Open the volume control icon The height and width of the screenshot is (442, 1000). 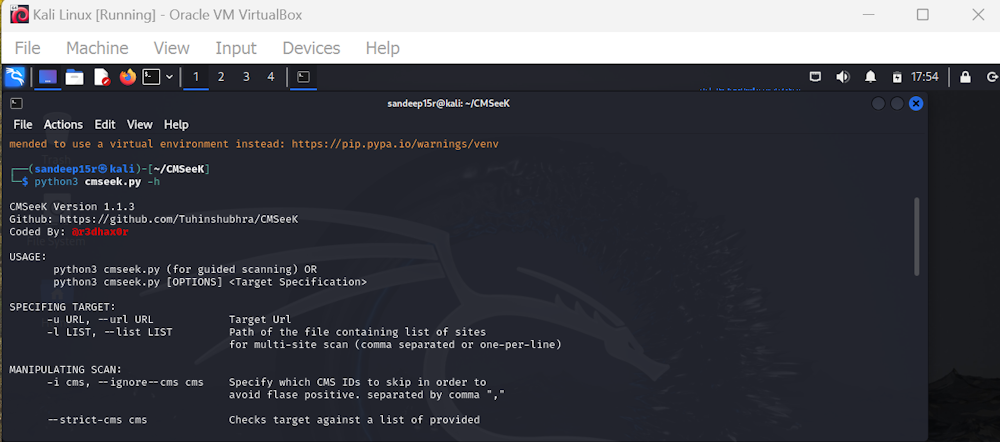(x=842, y=77)
